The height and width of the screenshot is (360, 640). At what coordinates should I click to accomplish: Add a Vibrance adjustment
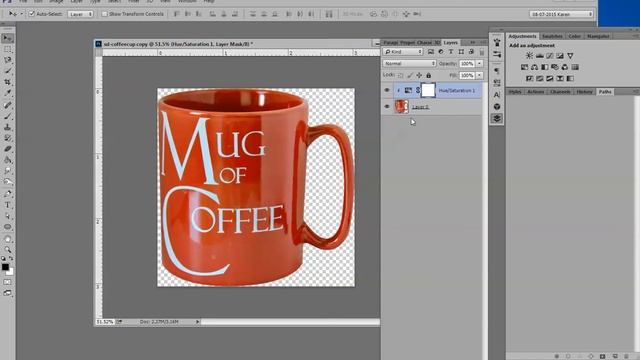[570, 56]
